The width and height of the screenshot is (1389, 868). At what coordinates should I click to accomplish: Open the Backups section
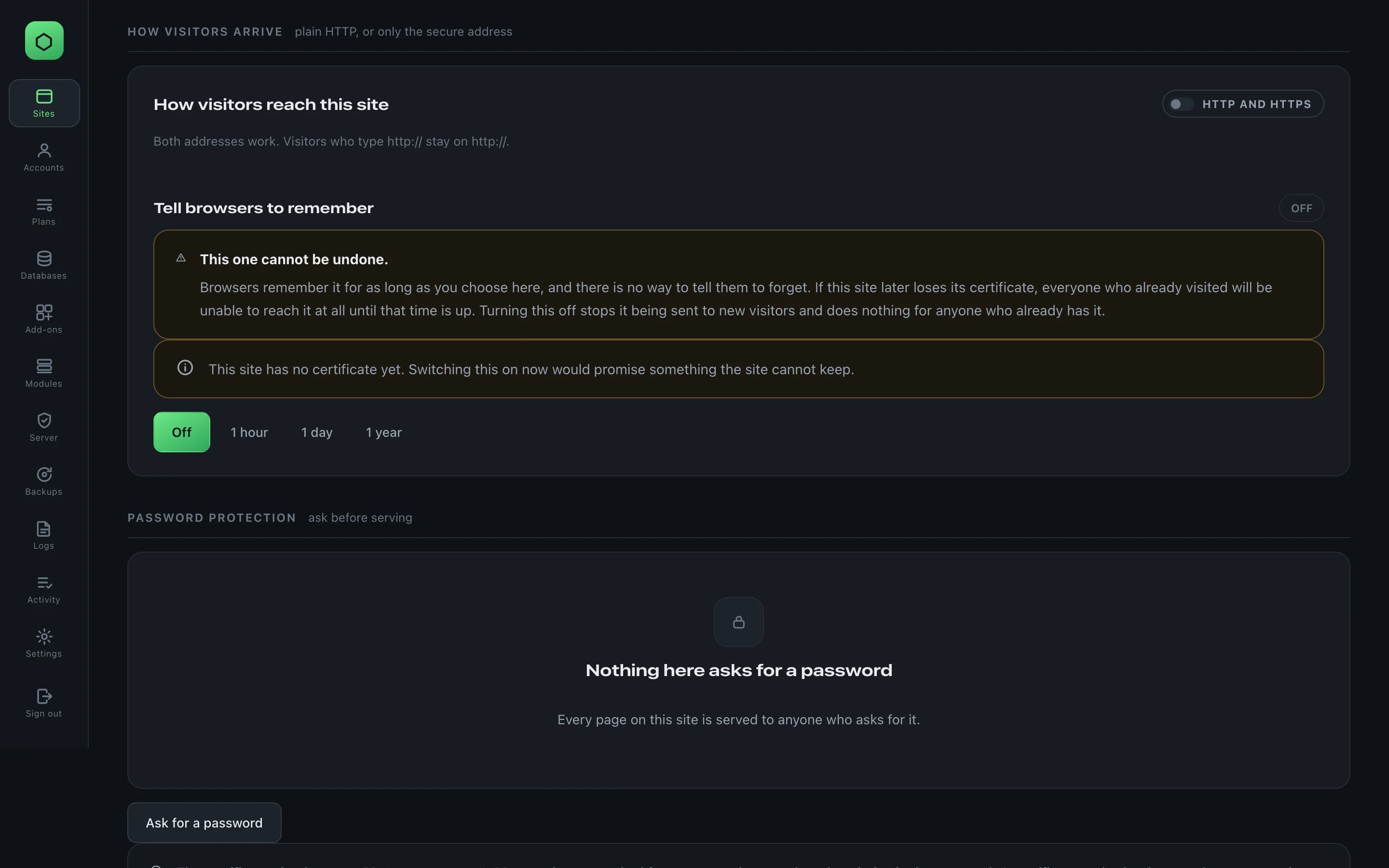(x=44, y=481)
